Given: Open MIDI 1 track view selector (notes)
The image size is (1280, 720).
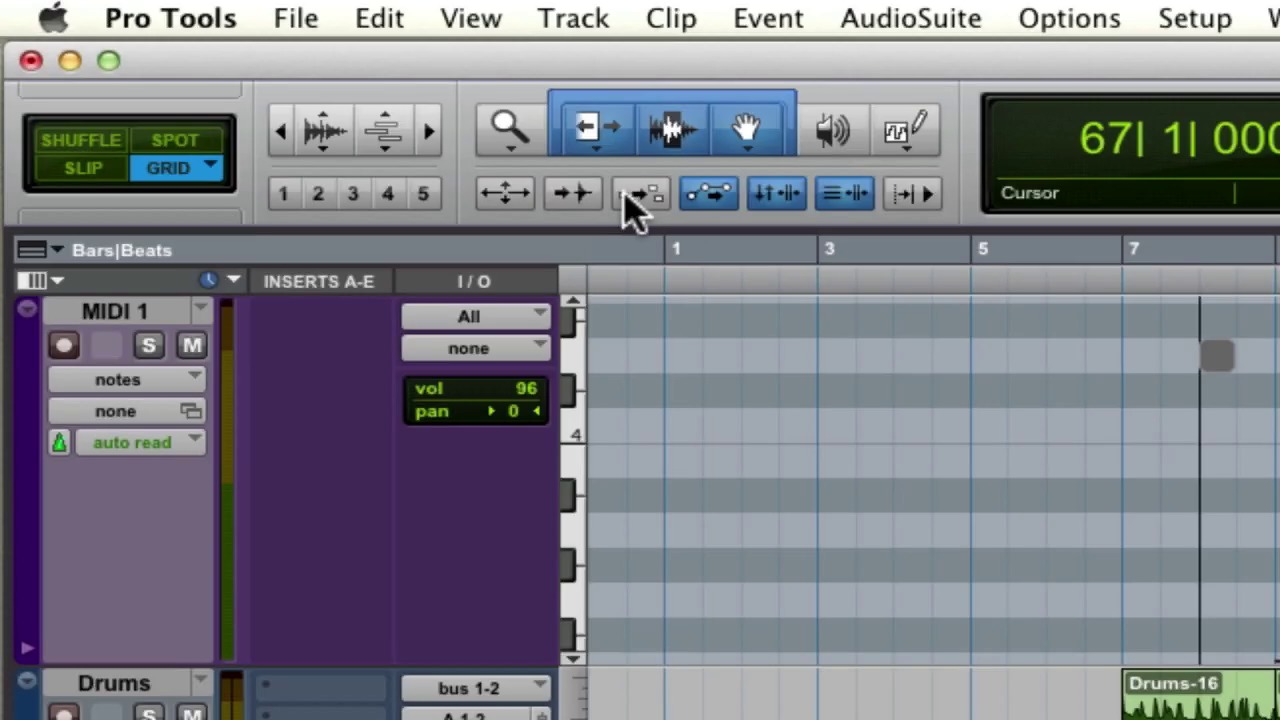Looking at the screenshot, I should tap(127, 379).
